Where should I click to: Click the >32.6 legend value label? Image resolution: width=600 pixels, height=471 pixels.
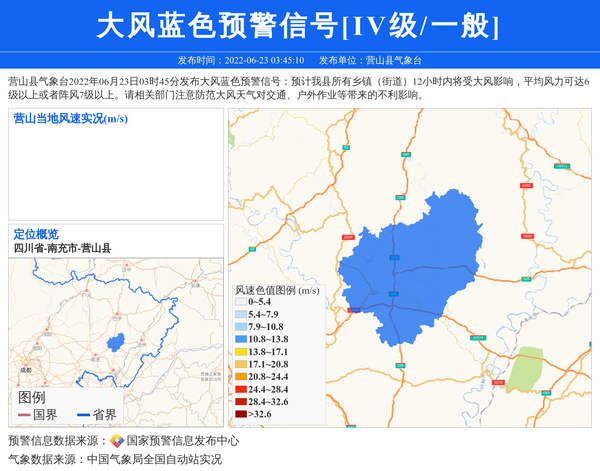point(260,414)
